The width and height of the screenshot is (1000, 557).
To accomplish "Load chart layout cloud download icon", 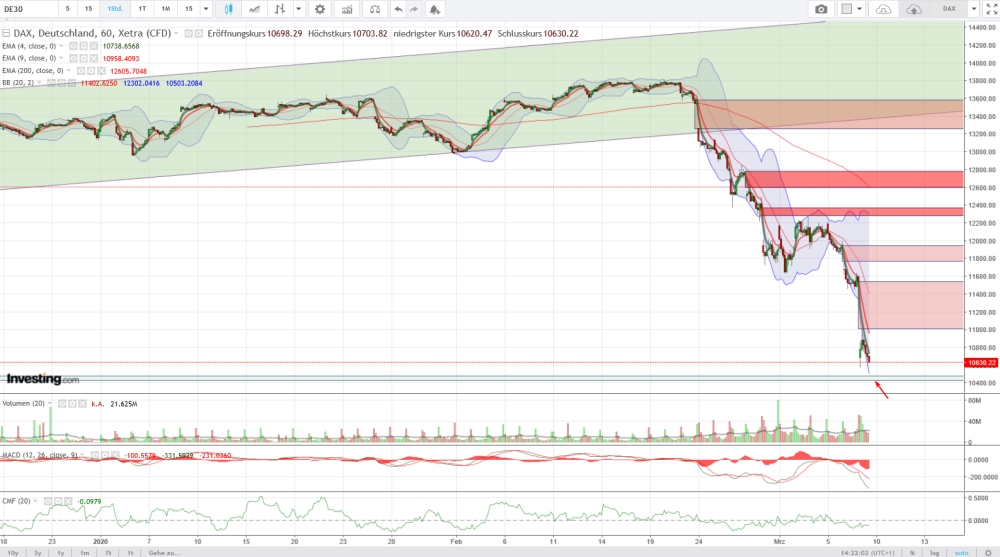I will [x=883, y=9].
